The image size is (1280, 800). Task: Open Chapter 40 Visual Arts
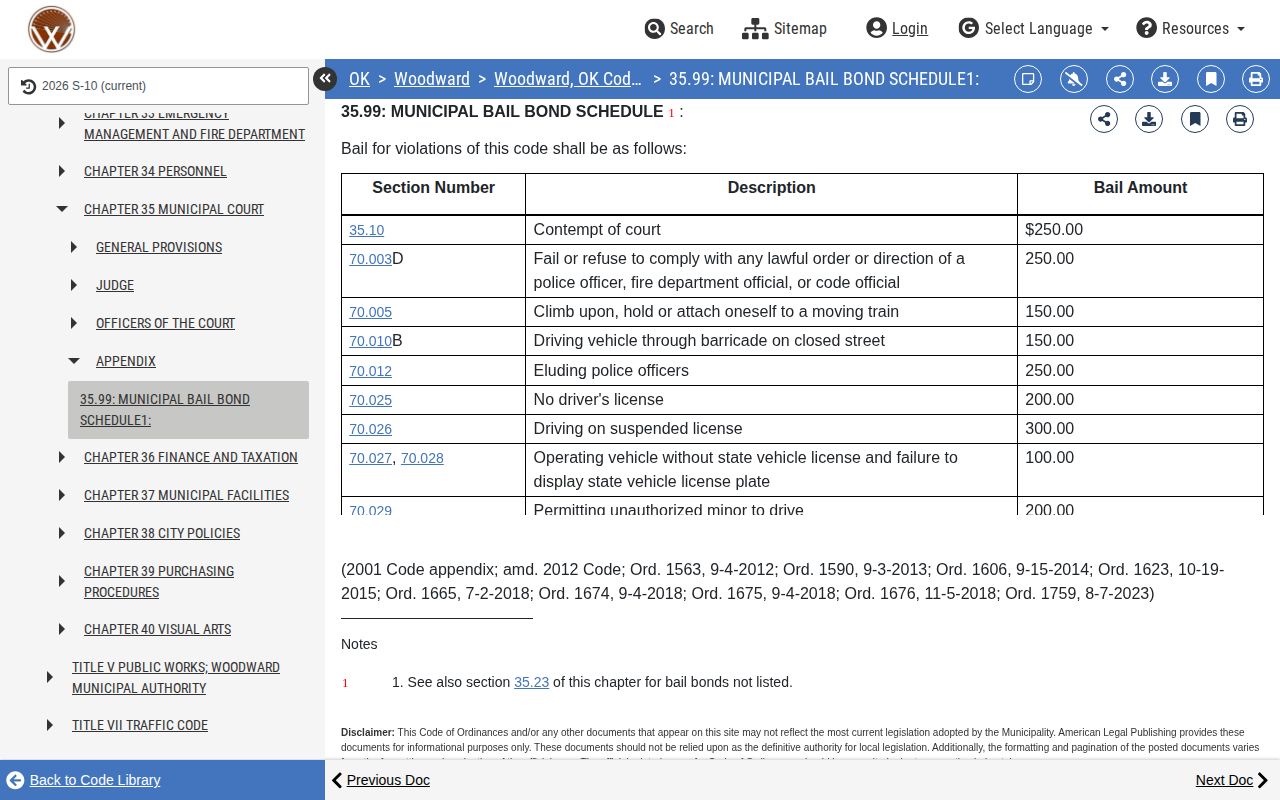click(157, 629)
